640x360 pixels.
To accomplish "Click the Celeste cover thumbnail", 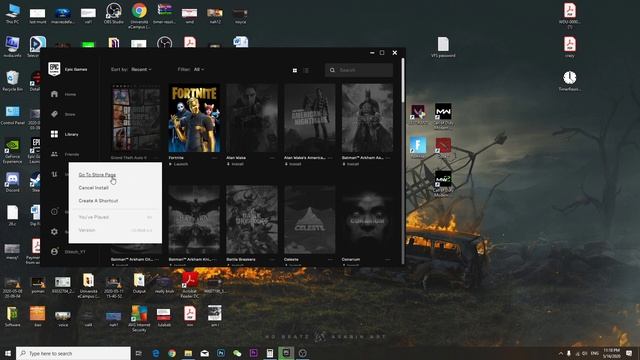I will (310, 220).
